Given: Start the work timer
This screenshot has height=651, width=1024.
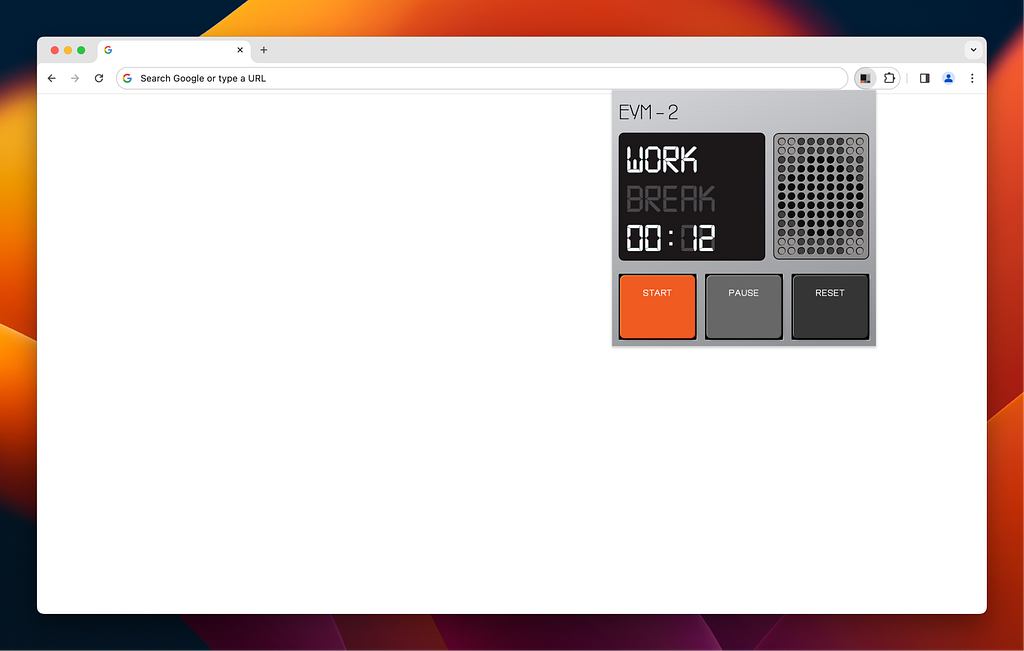Looking at the screenshot, I should click(657, 306).
